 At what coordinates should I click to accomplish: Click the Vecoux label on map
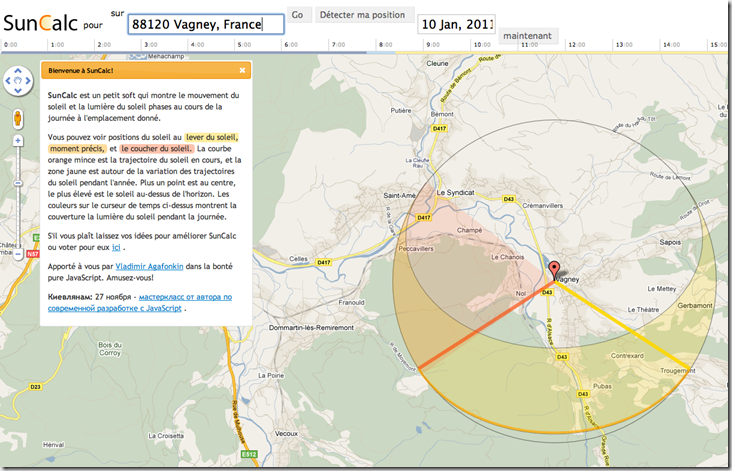286,433
